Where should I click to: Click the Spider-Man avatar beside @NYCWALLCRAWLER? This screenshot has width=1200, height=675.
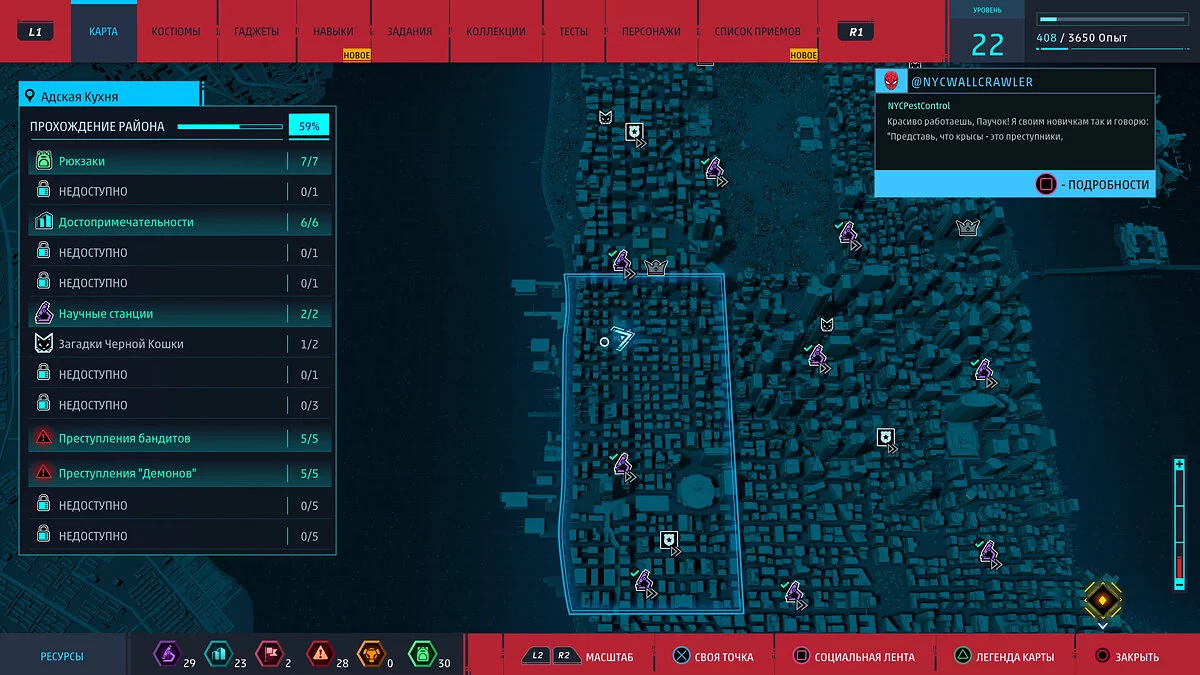click(892, 81)
